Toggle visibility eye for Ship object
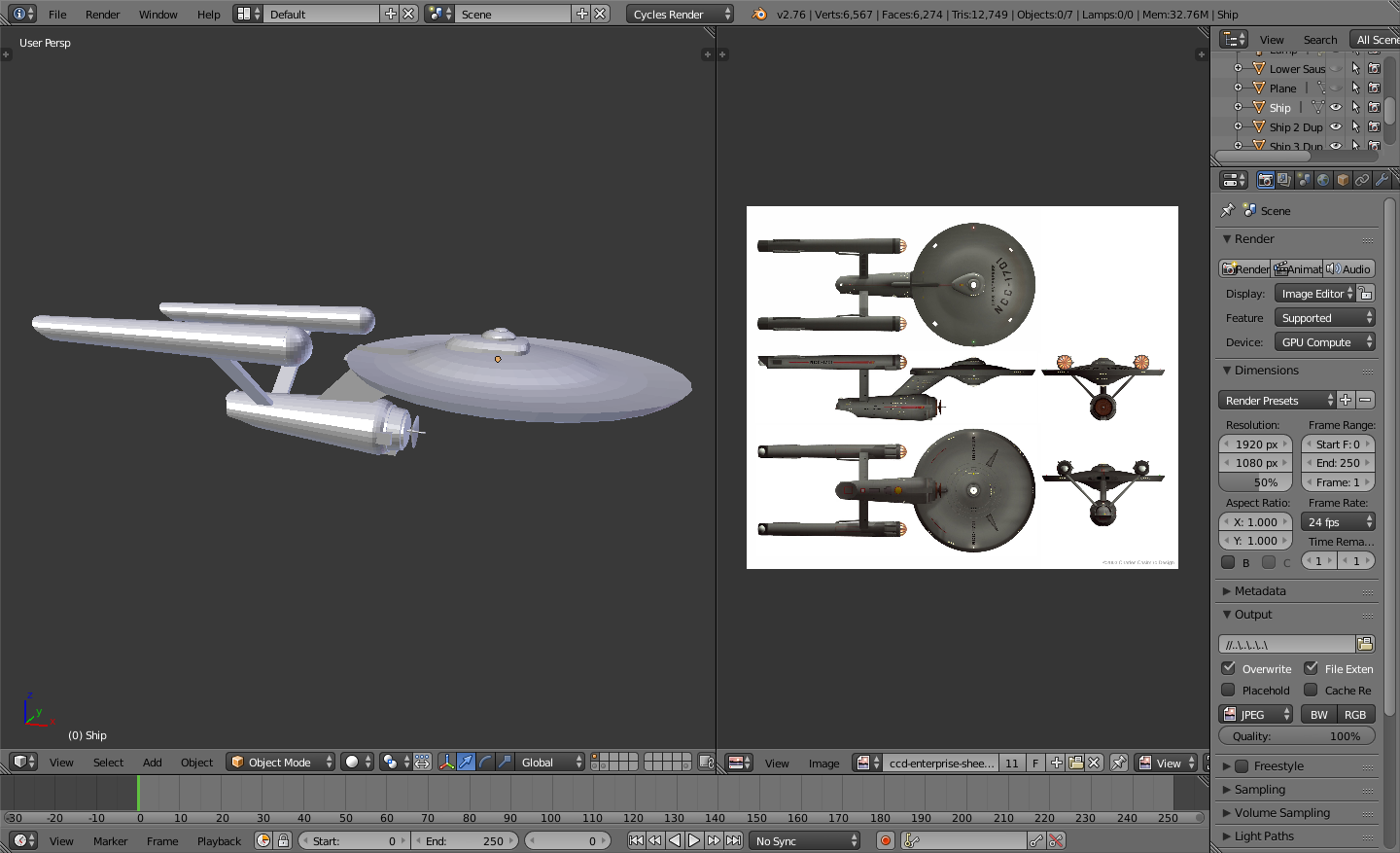Image resolution: width=1400 pixels, height=853 pixels. tap(1336, 107)
